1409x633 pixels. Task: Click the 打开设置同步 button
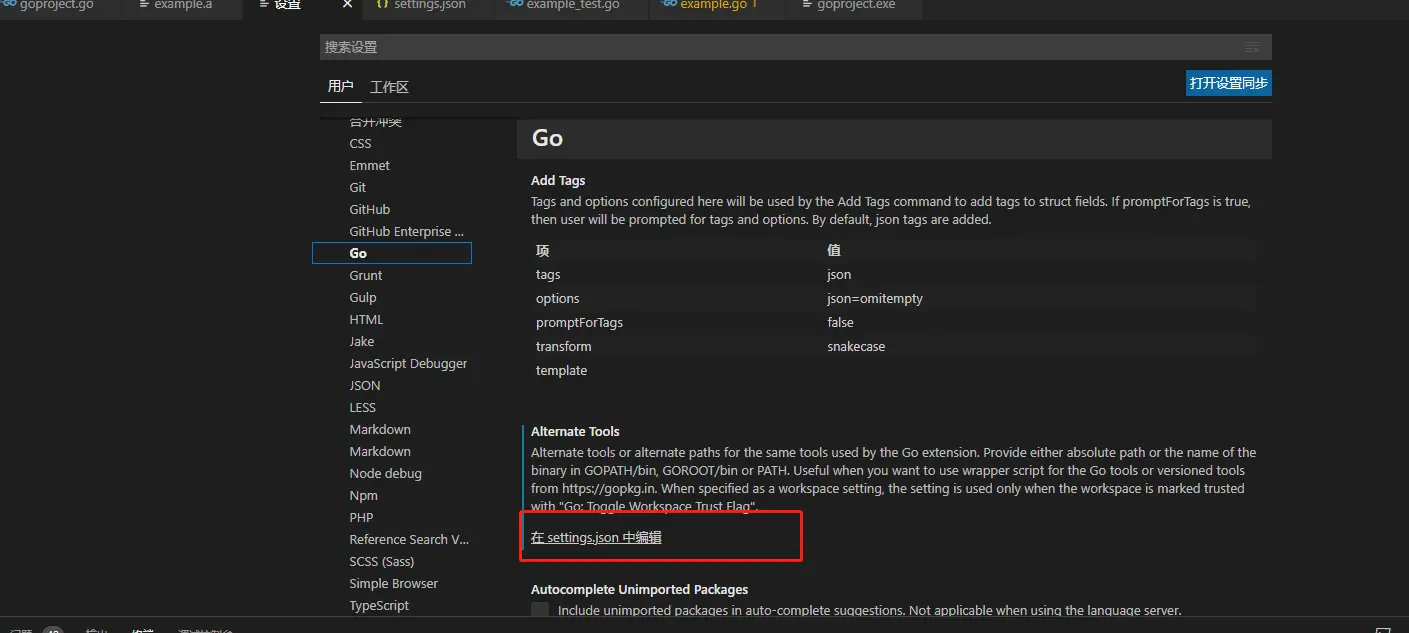click(1229, 83)
